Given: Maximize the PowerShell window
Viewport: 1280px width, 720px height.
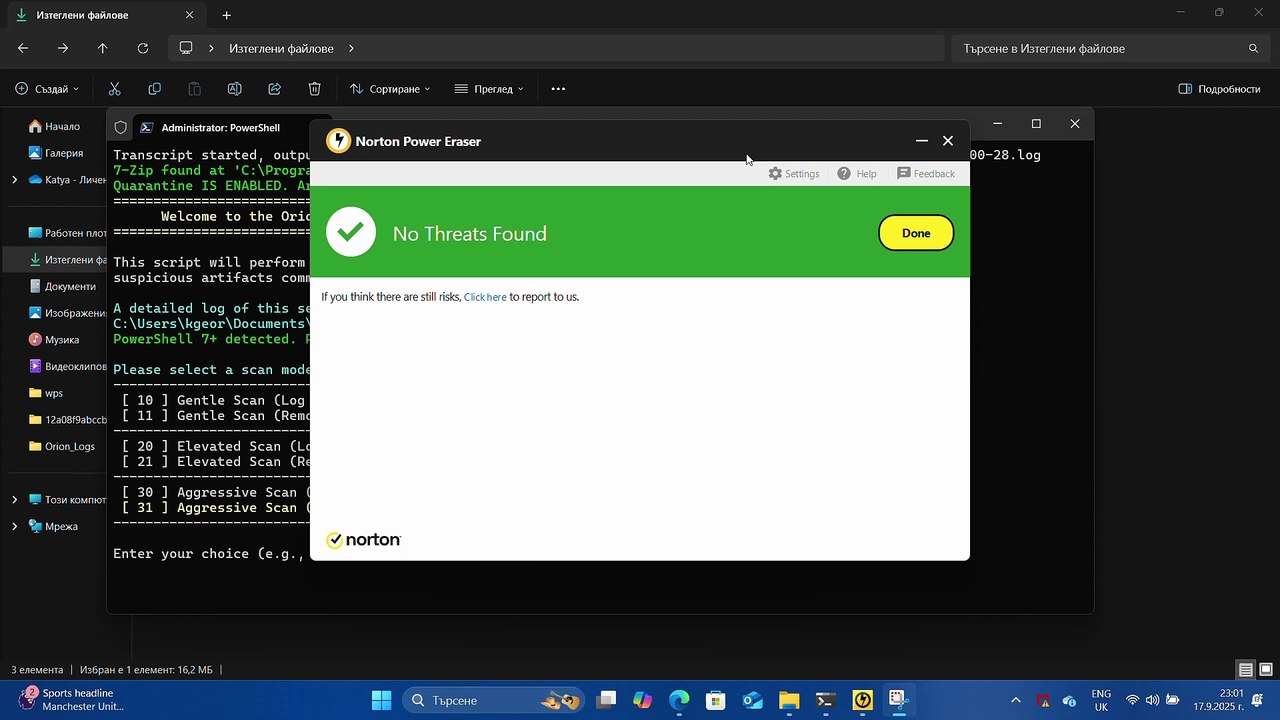Looking at the screenshot, I should pyautogui.click(x=1036, y=124).
